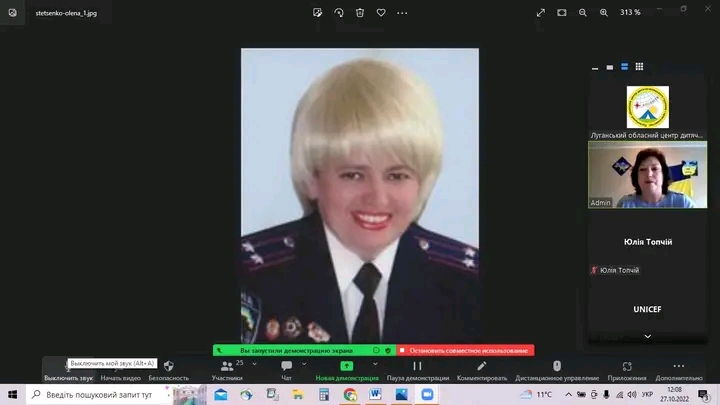
Task: Zoom out with the minus magnifier
Action: [x=583, y=13]
